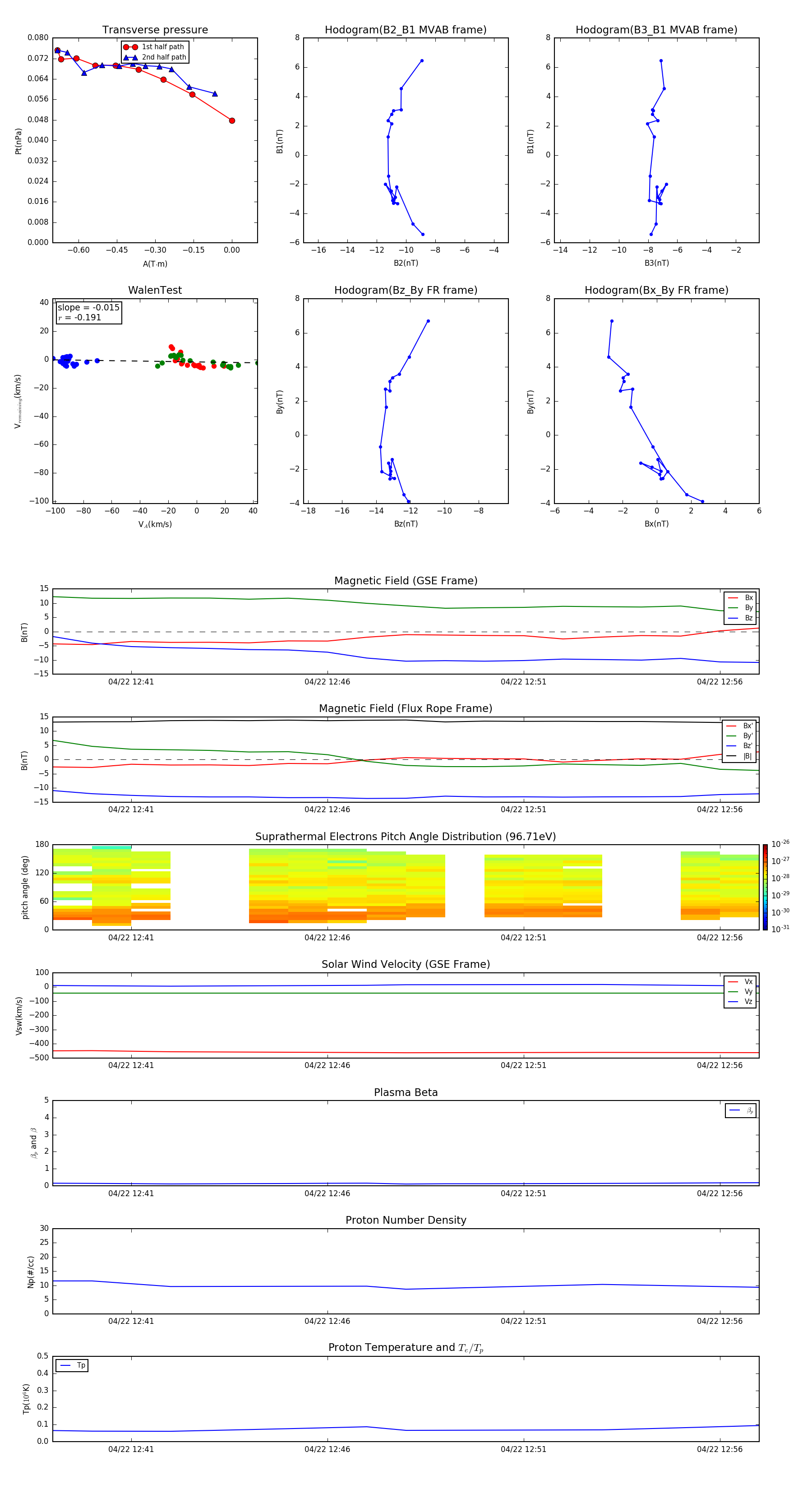Select the Bz entry in GSE legend
812x1489 pixels.
click(740, 618)
